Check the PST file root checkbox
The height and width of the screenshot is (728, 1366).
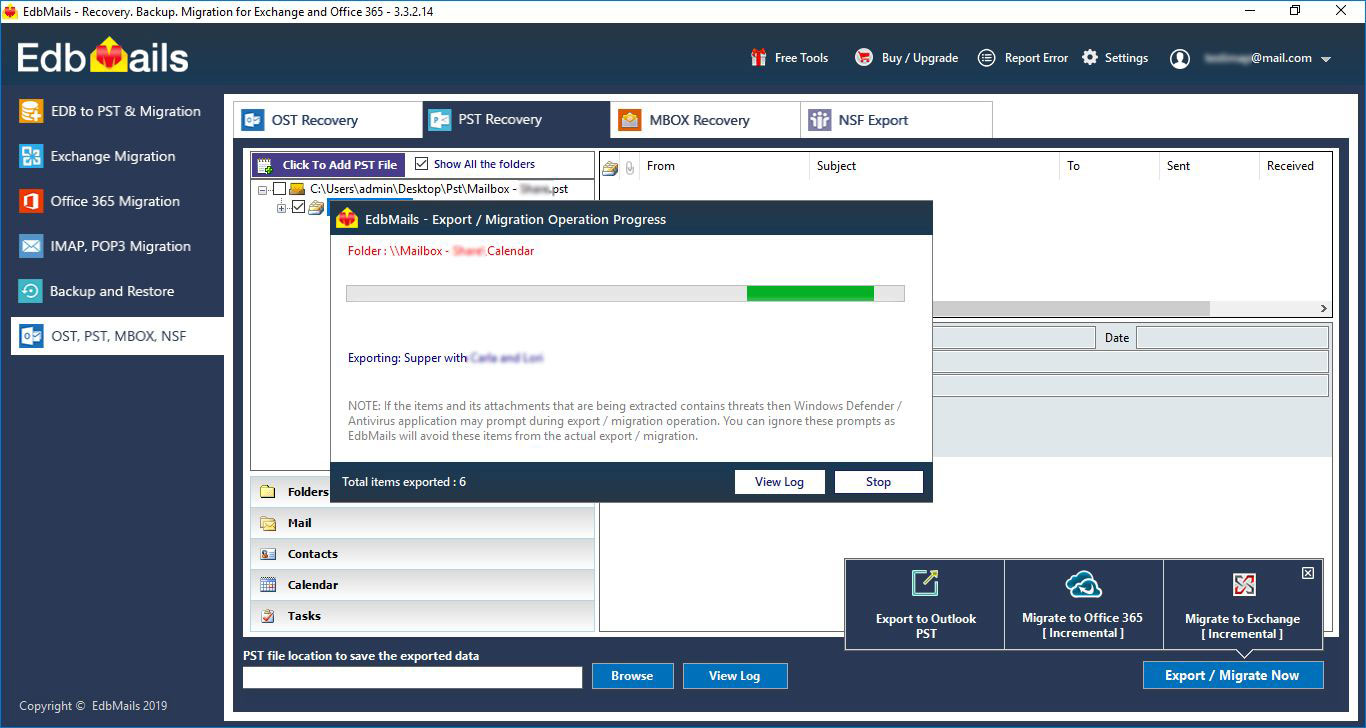click(279, 189)
